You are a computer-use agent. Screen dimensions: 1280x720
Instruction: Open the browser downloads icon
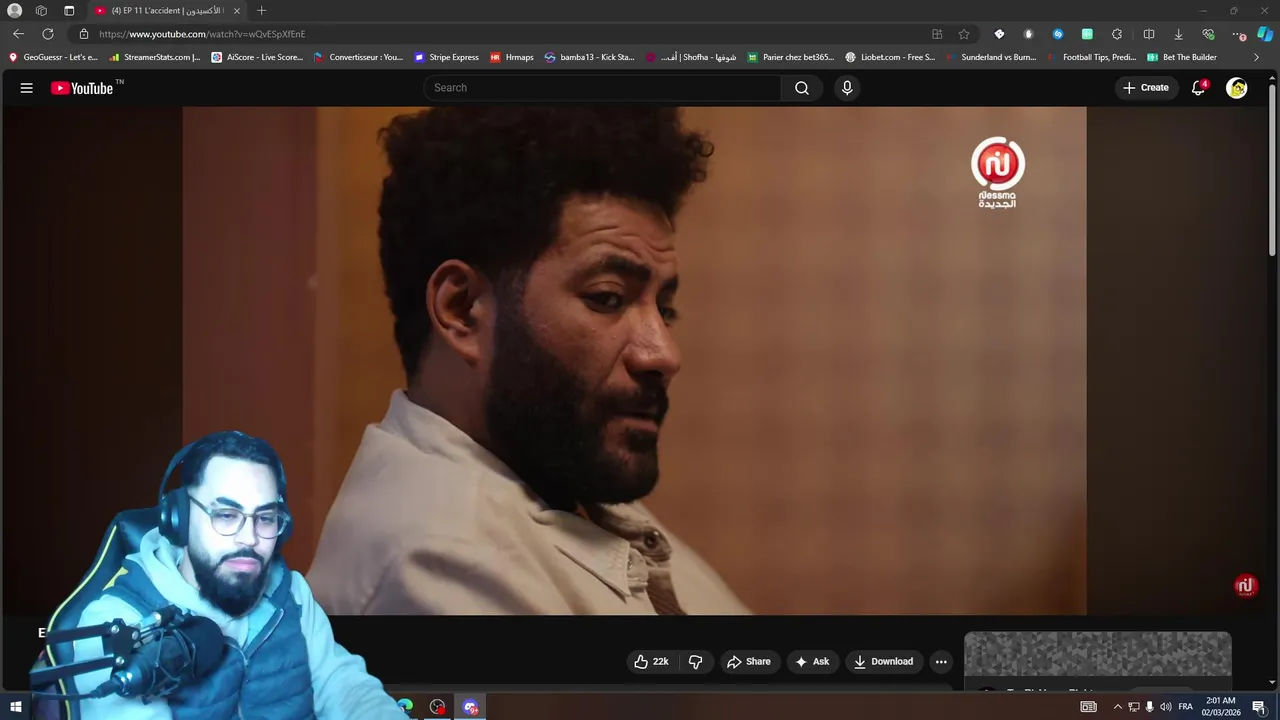tap(1178, 33)
